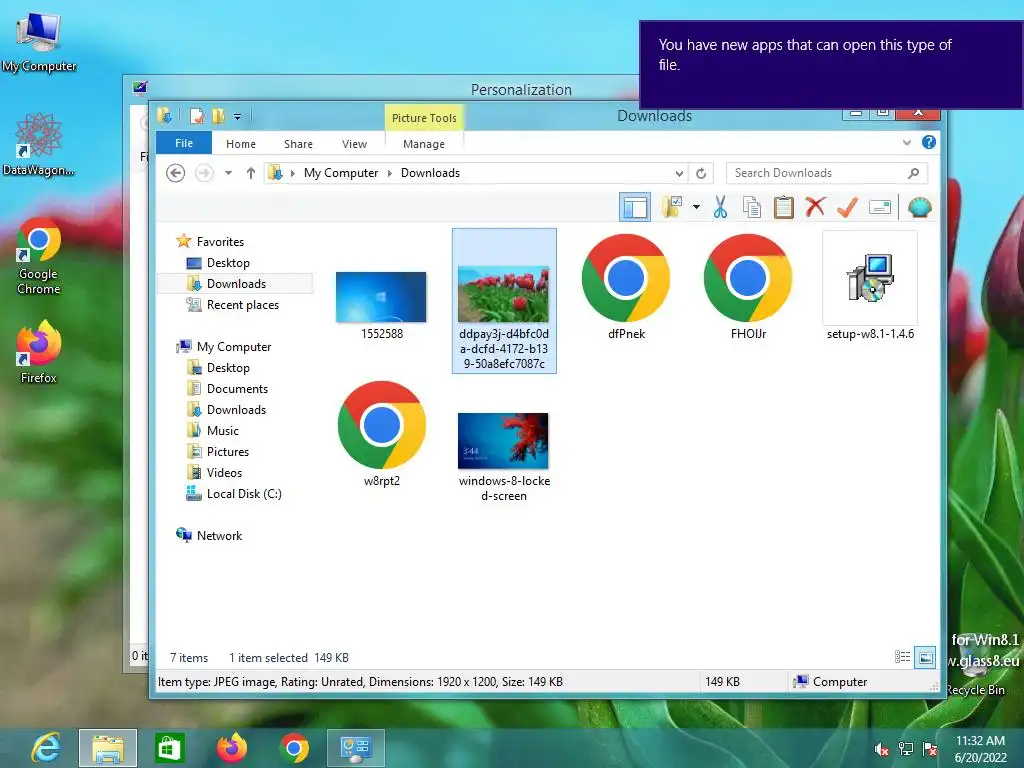The image size is (1024, 768).
Task: Go back with the back arrow
Action: [175, 173]
